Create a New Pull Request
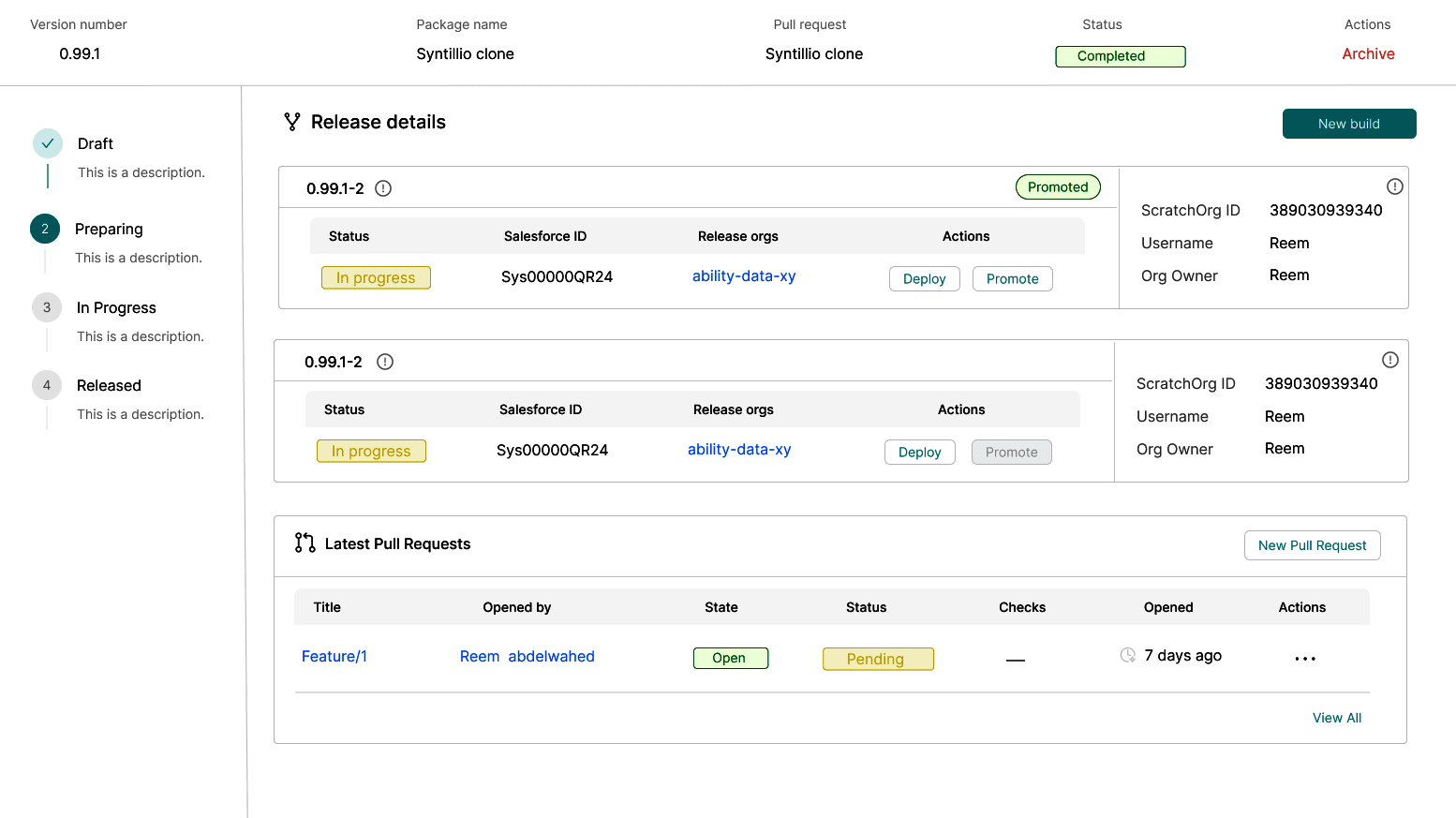Viewport: 1456px width, 818px height. click(1312, 545)
